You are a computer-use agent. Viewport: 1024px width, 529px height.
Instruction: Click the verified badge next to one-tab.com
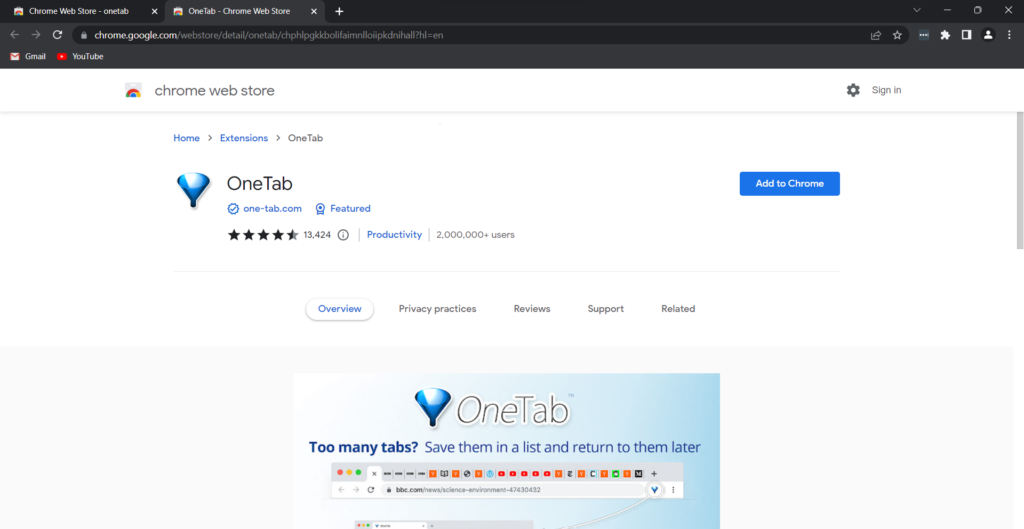[x=232, y=208]
